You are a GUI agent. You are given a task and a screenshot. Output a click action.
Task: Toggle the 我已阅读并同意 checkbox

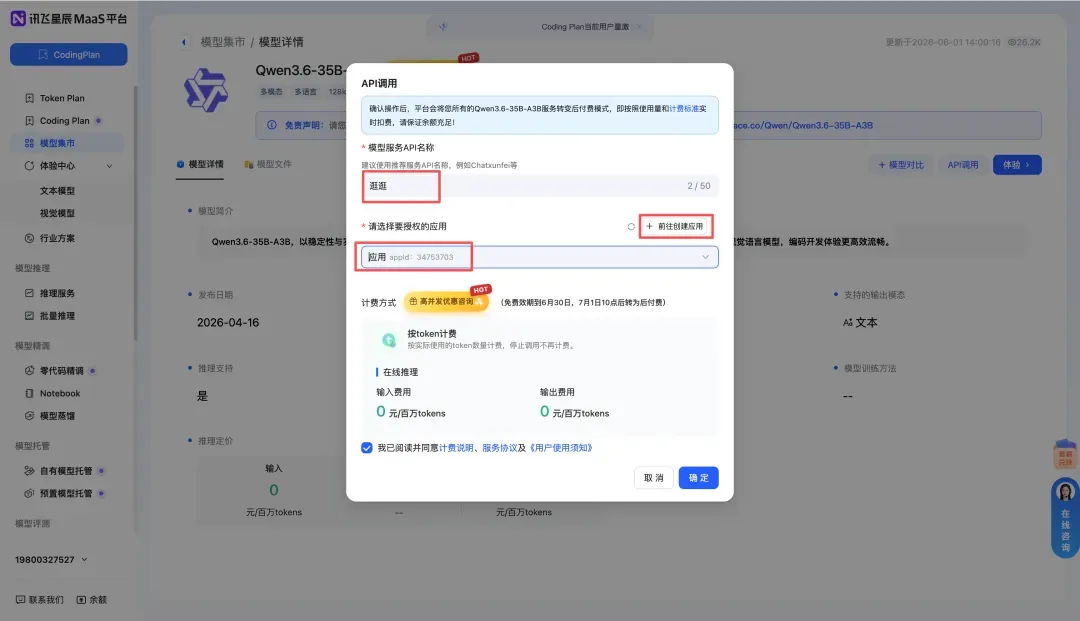click(366, 448)
